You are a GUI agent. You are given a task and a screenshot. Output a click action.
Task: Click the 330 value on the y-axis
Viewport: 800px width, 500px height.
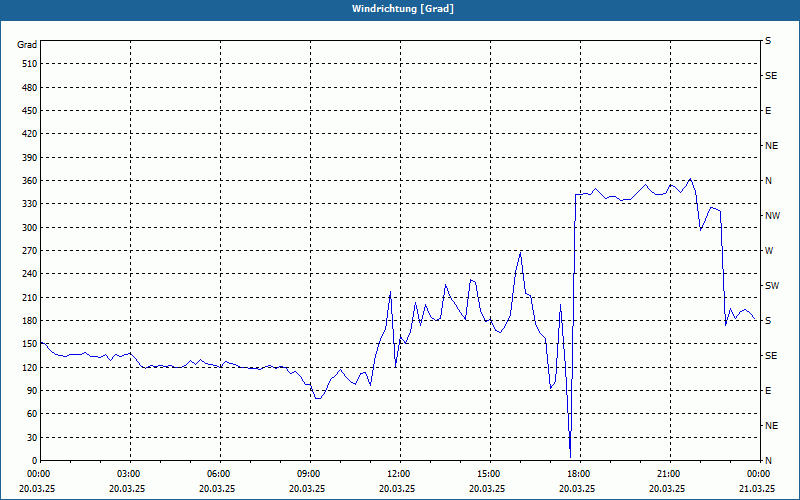click(x=30, y=204)
